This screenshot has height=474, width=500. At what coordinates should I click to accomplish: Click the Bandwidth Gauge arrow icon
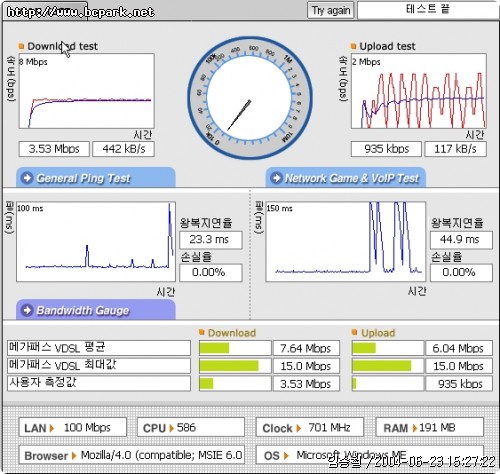coord(27,310)
